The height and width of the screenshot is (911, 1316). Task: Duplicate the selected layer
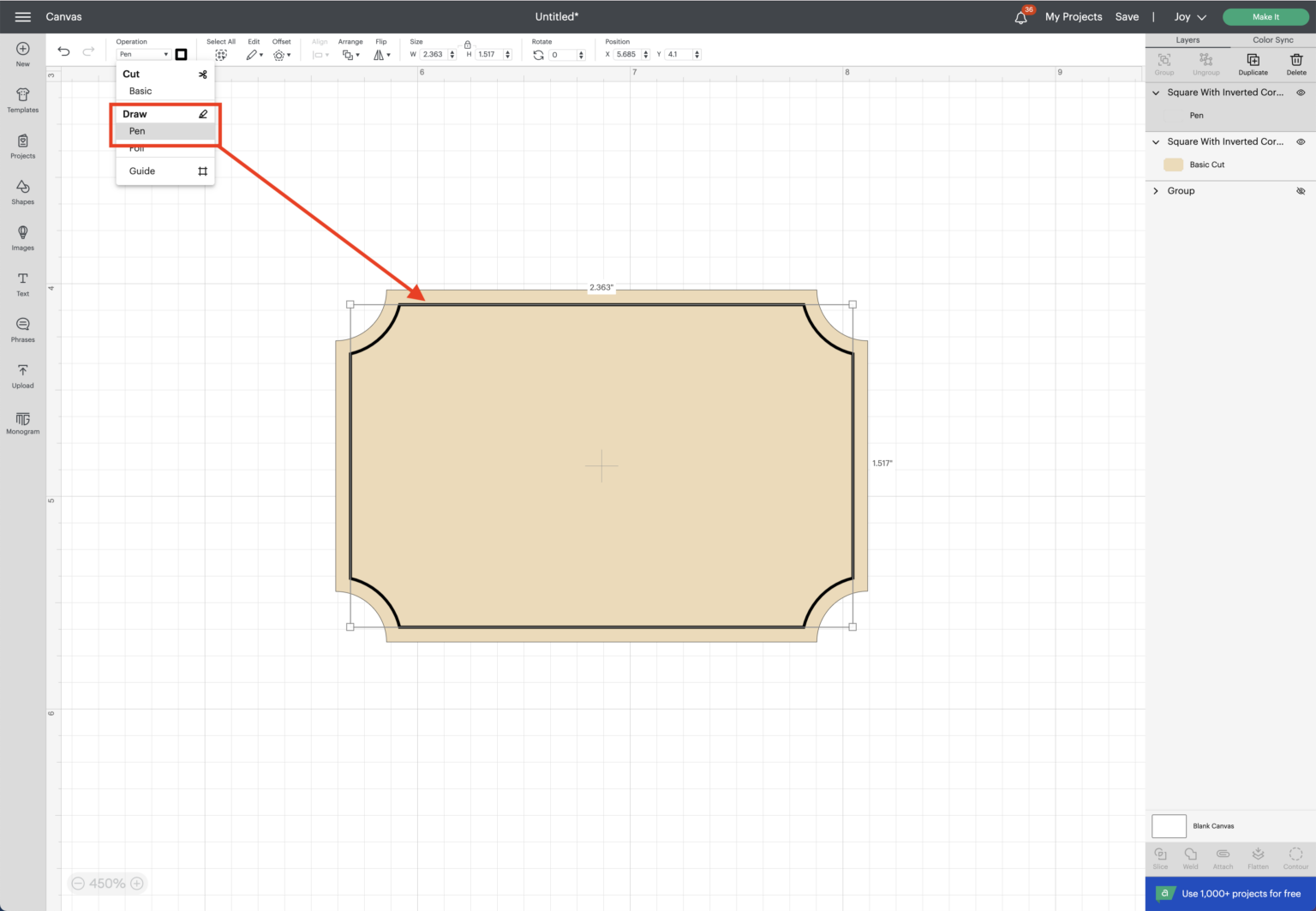coord(1253,63)
